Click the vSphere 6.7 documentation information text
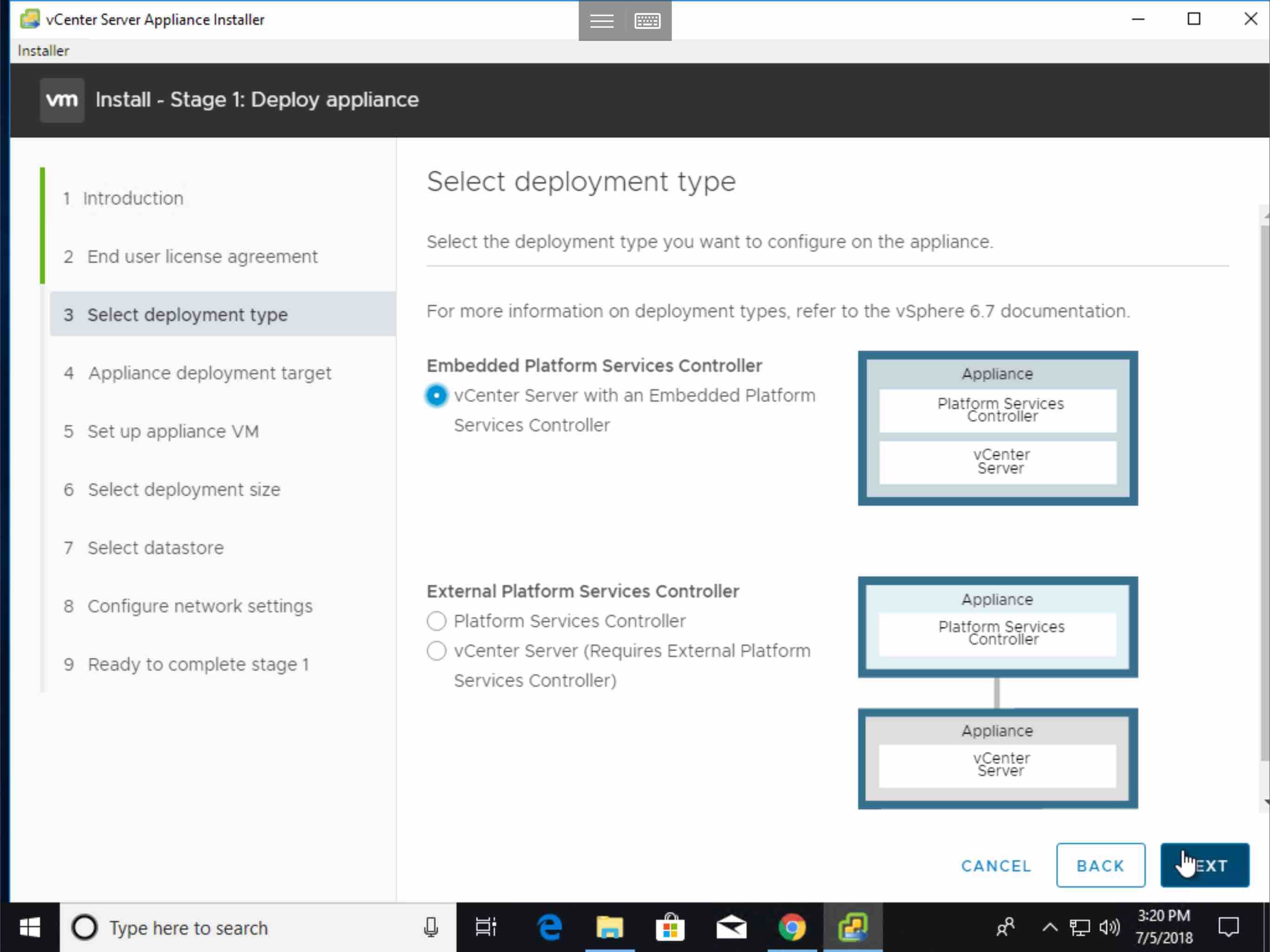1270x952 pixels. pyautogui.click(x=778, y=311)
